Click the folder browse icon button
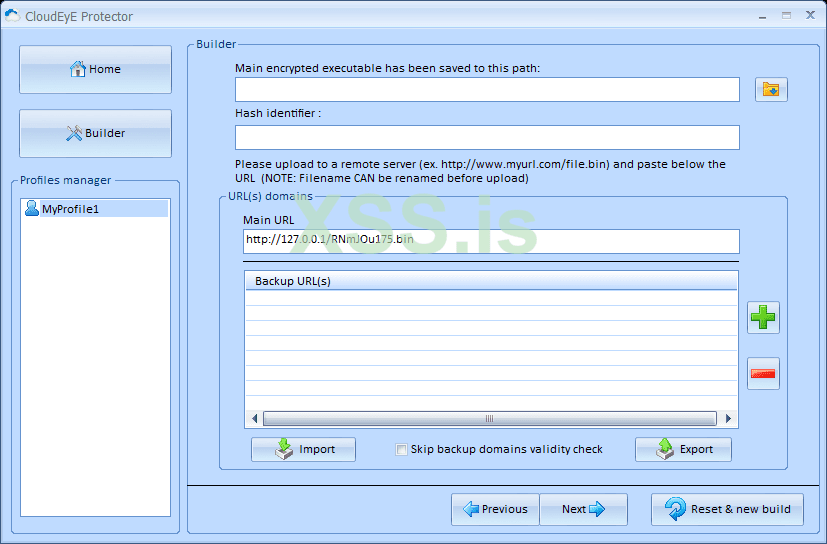Image resolution: width=827 pixels, height=544 pixels. pos(771,90)
